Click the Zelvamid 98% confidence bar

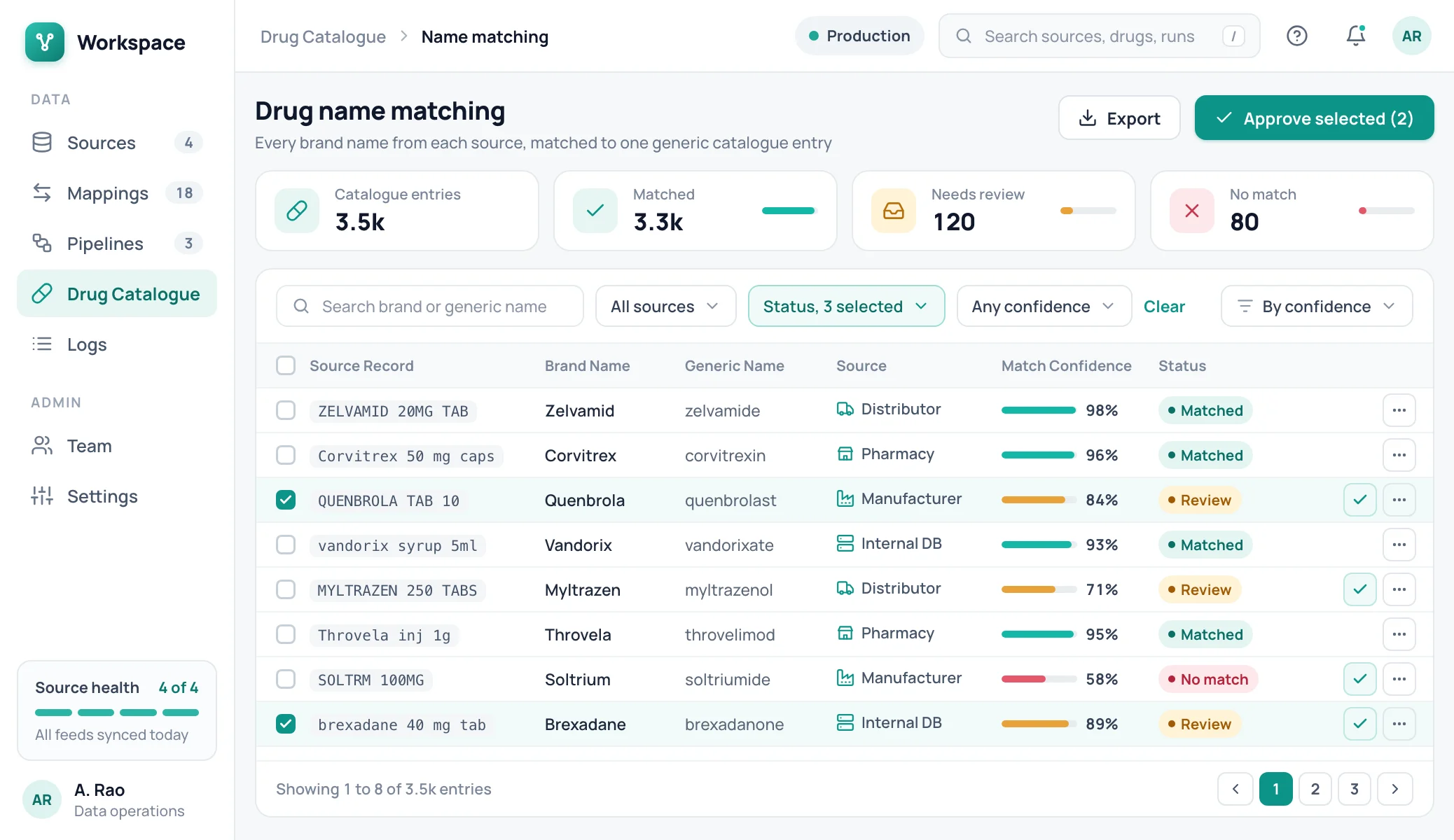pos(1039,410)
